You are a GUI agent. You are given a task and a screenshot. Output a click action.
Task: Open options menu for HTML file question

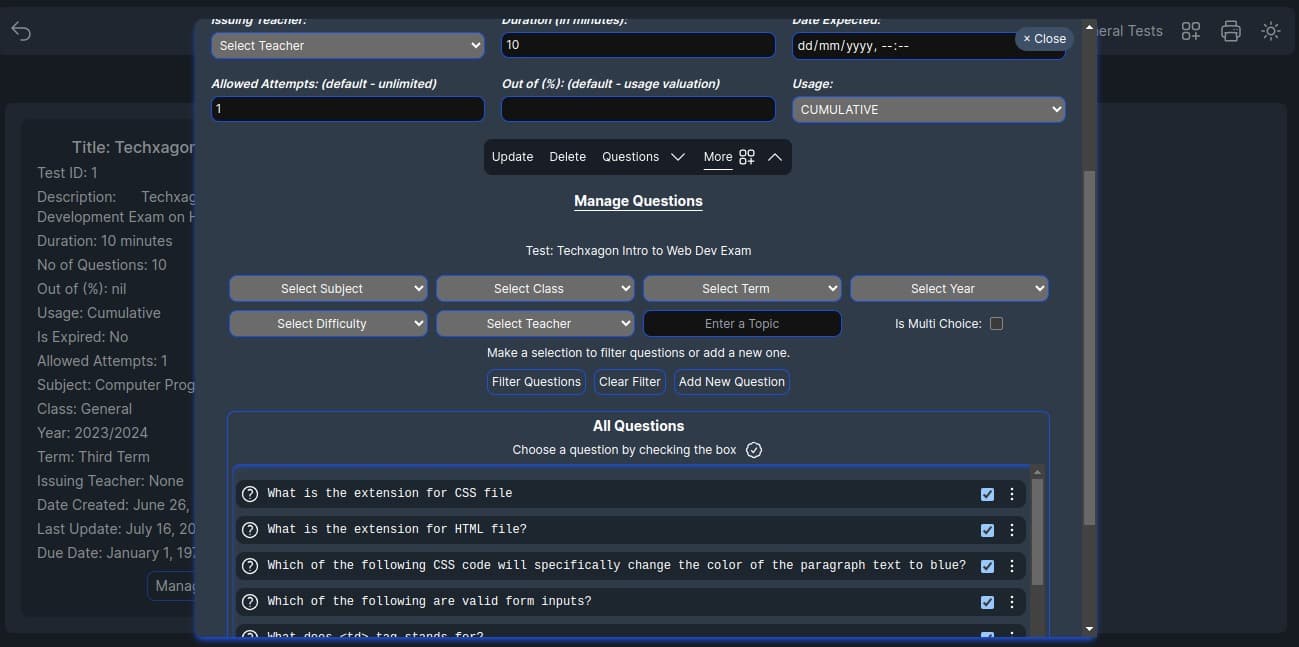pyautogui.click(x=1012, y=530)
